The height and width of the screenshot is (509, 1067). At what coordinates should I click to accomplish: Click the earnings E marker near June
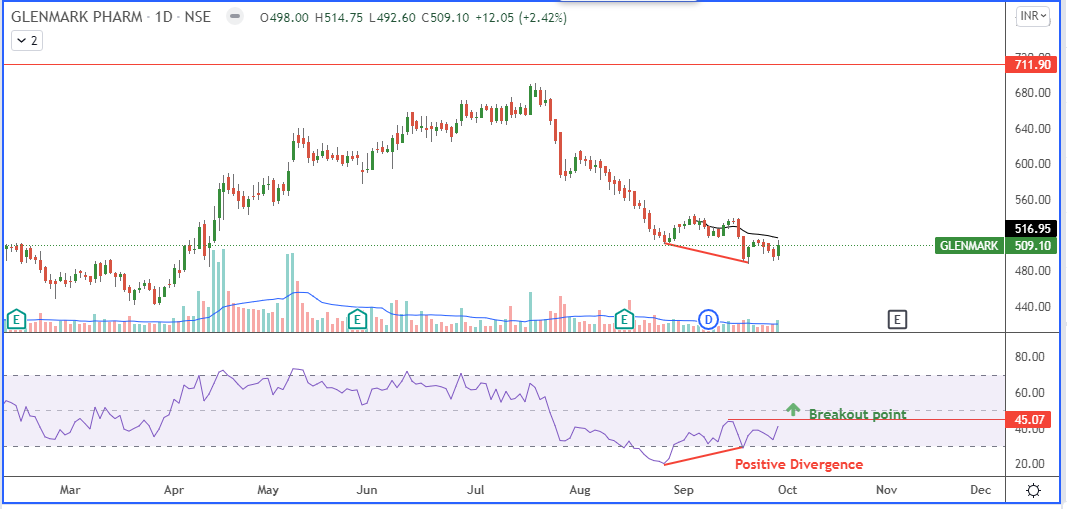356,318
